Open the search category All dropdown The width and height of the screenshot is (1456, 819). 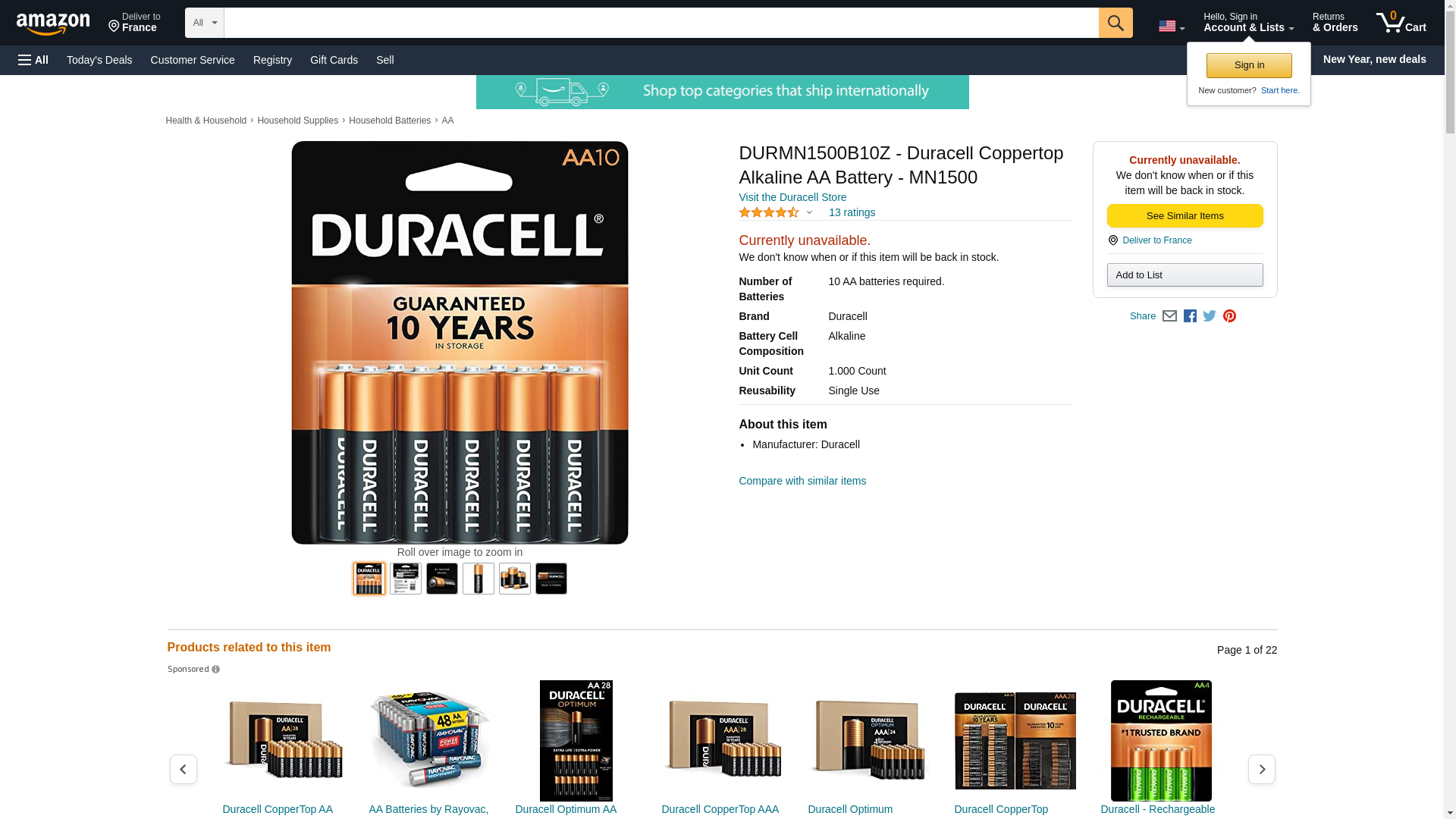(x=205, y=23)
